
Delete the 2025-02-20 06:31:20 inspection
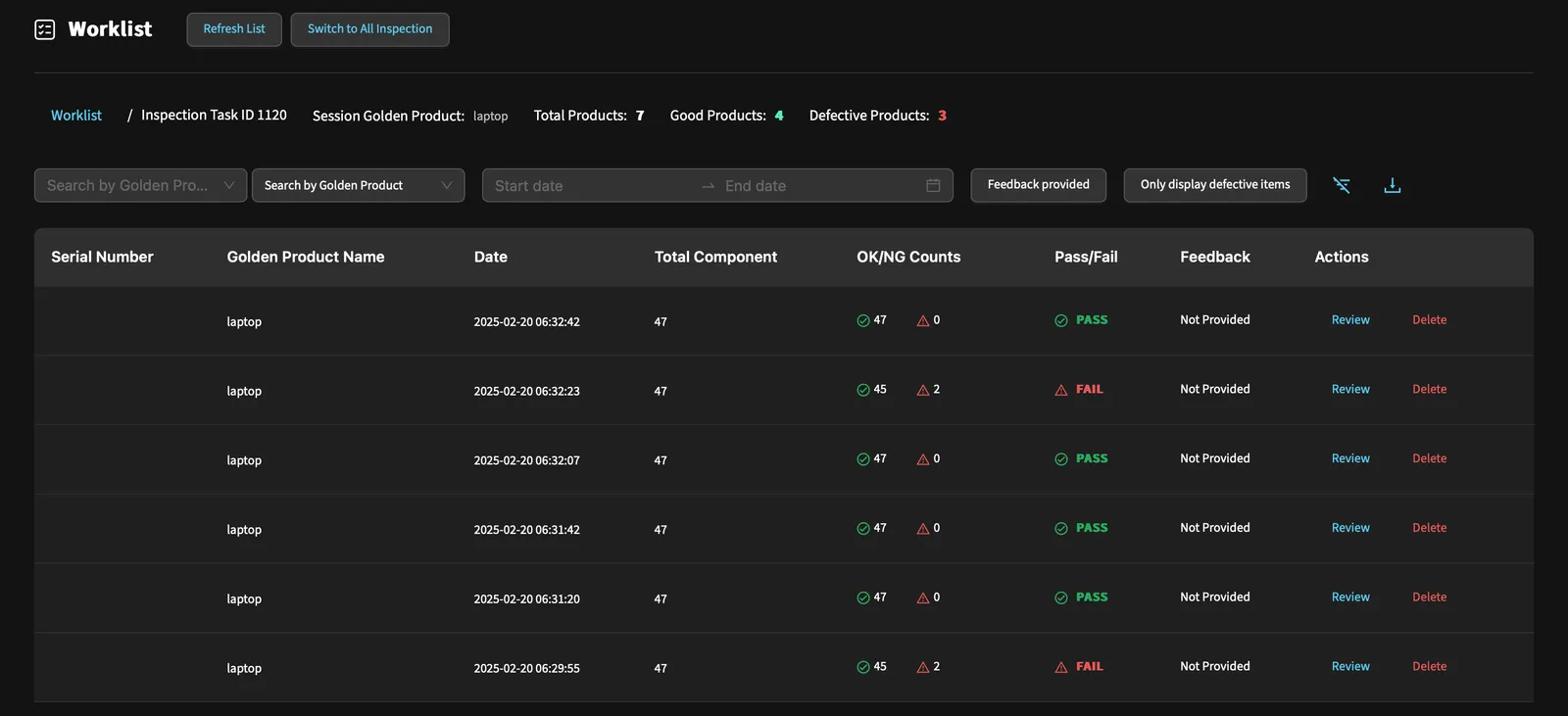coord(1429,597)
